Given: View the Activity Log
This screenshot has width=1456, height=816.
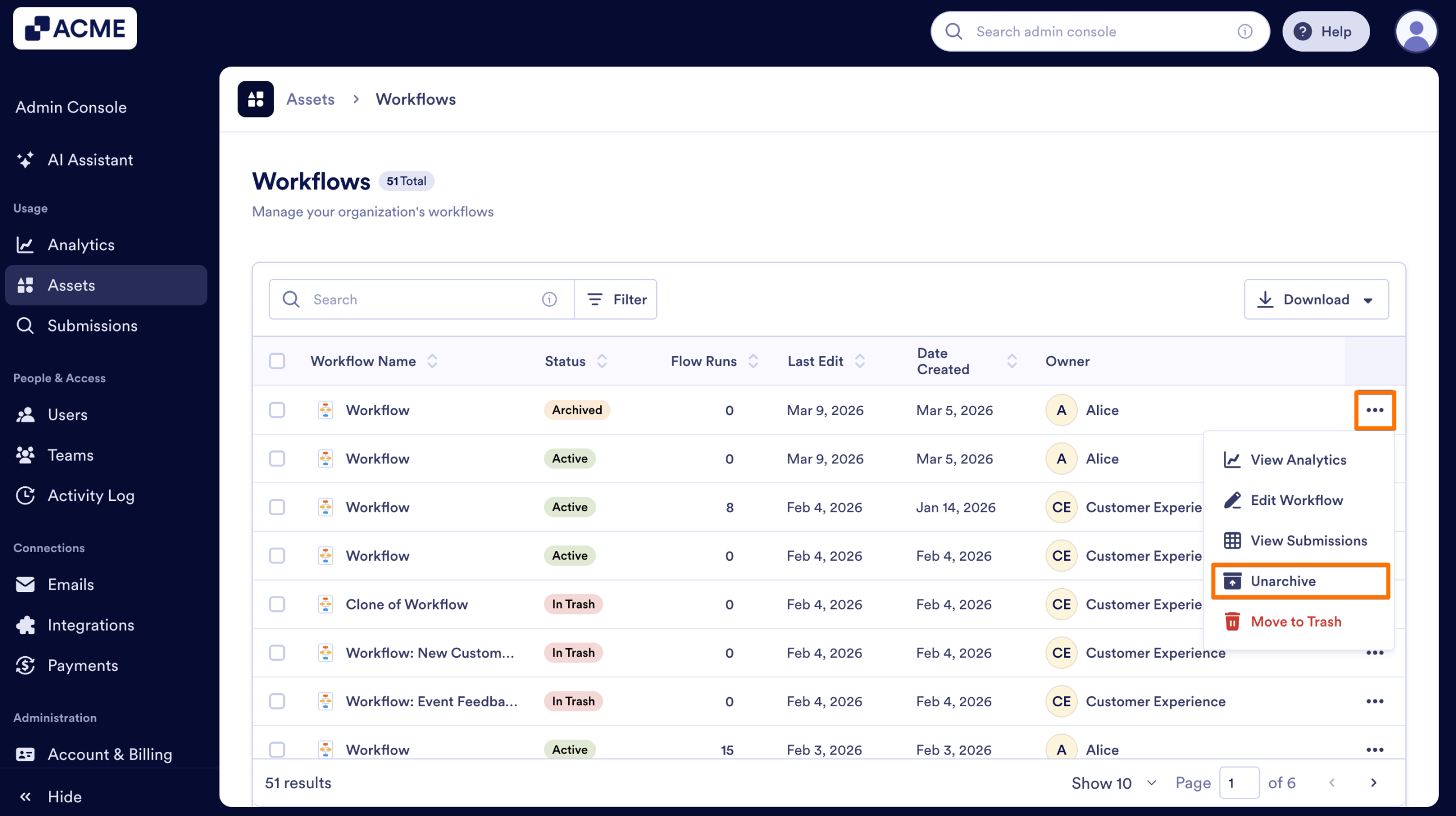Looking at the screenshot, I should point(91,495).
